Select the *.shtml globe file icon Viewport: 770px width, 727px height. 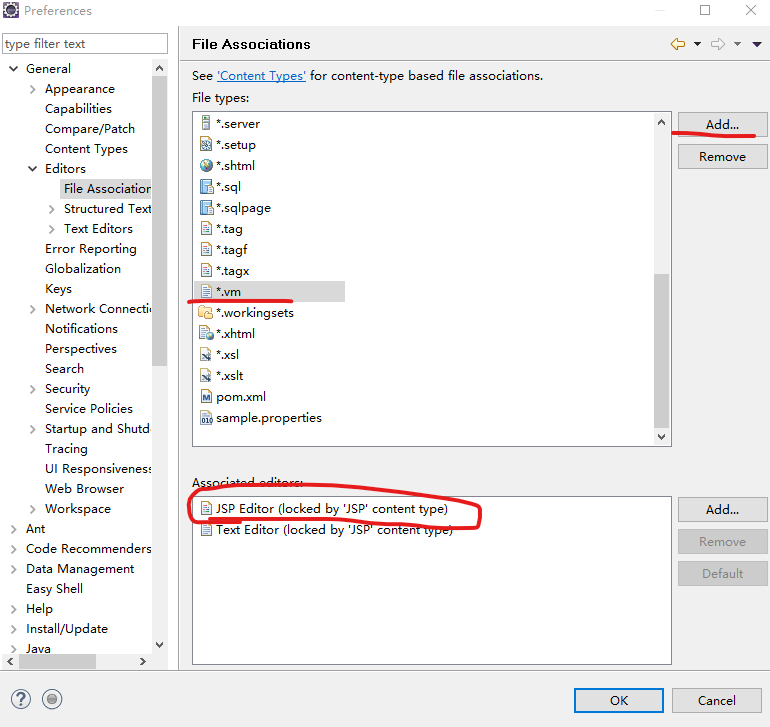pyautogui.click(x=207, y=166)
